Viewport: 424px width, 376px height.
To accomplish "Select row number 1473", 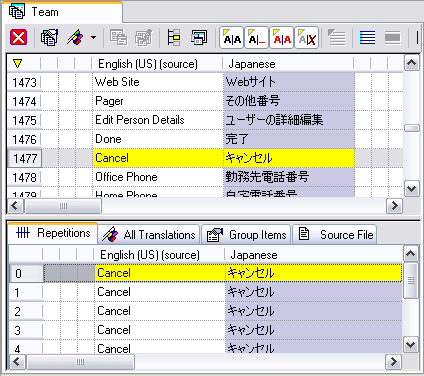I will 24,82.
